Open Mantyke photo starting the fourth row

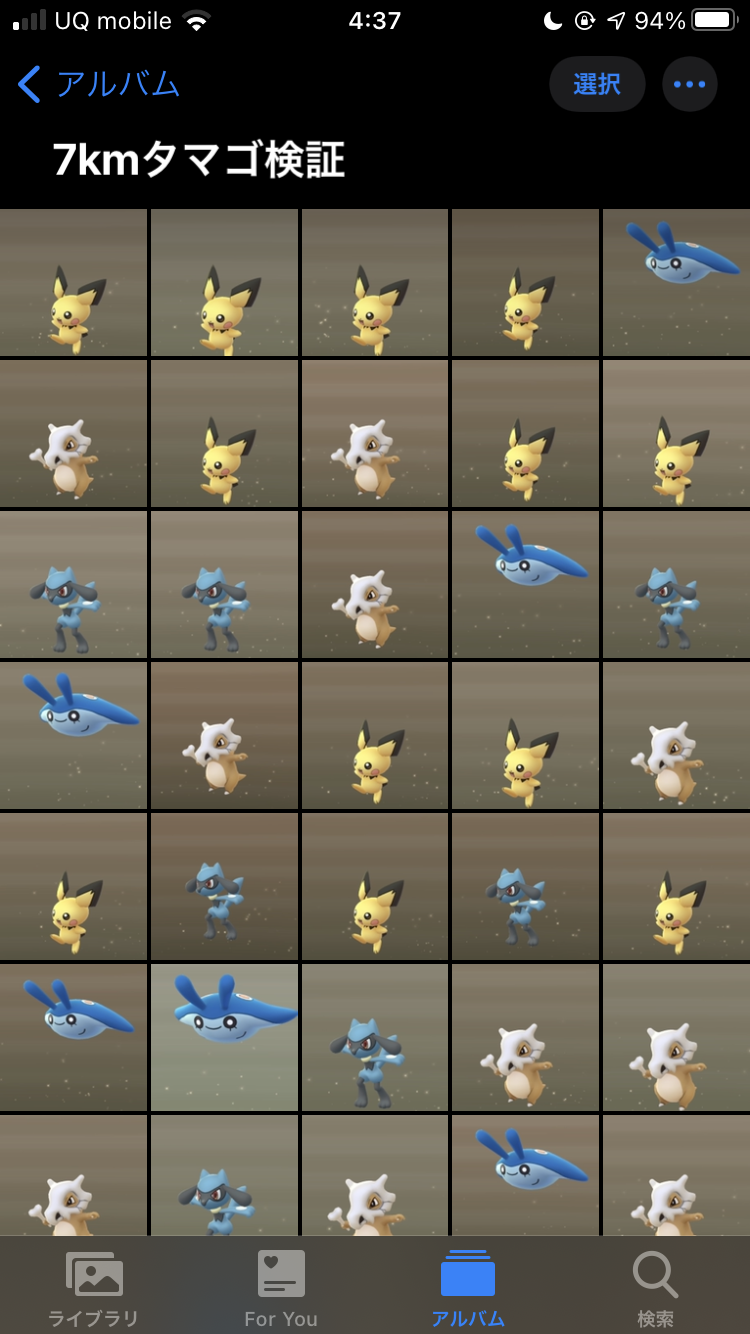point(74,736)
